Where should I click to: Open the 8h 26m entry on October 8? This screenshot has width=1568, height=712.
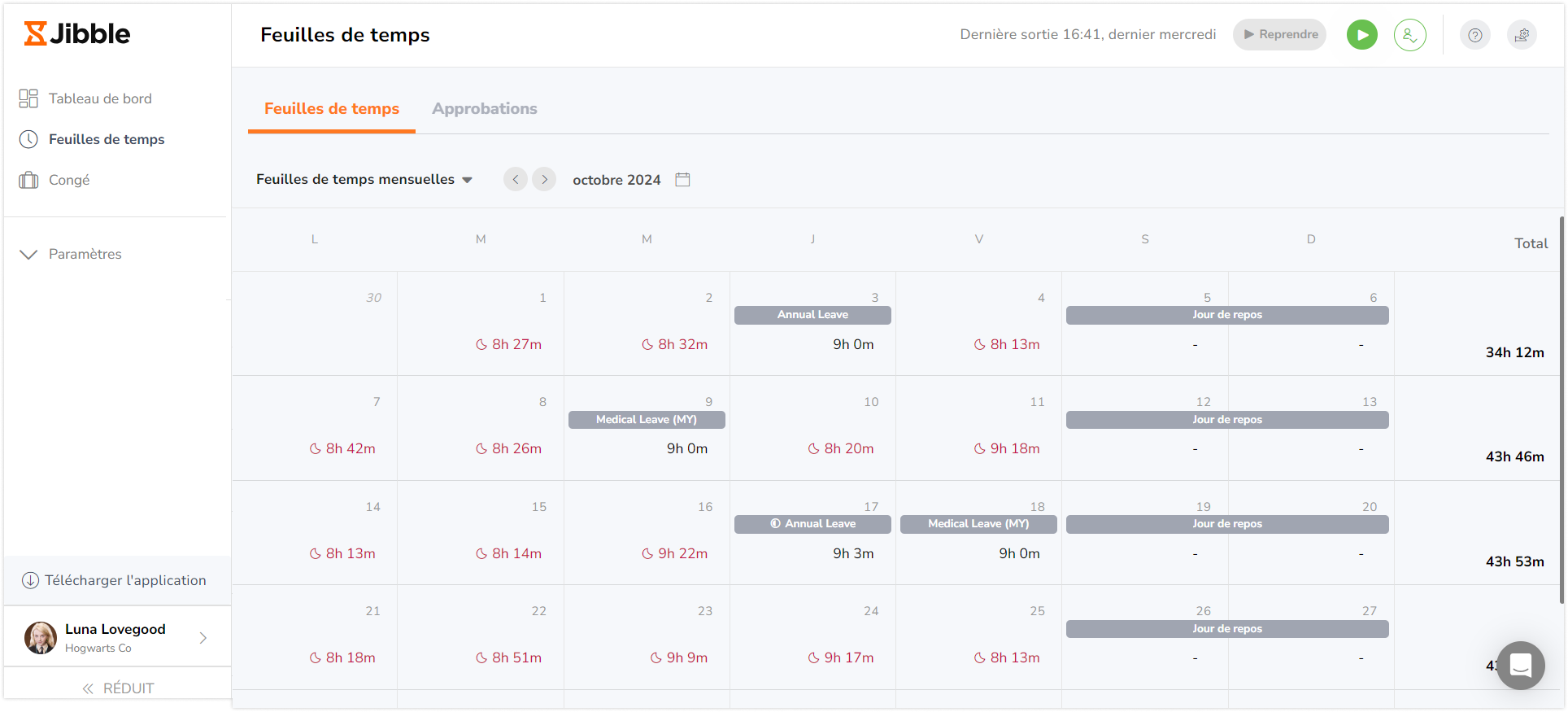click(x=508, y=448)
